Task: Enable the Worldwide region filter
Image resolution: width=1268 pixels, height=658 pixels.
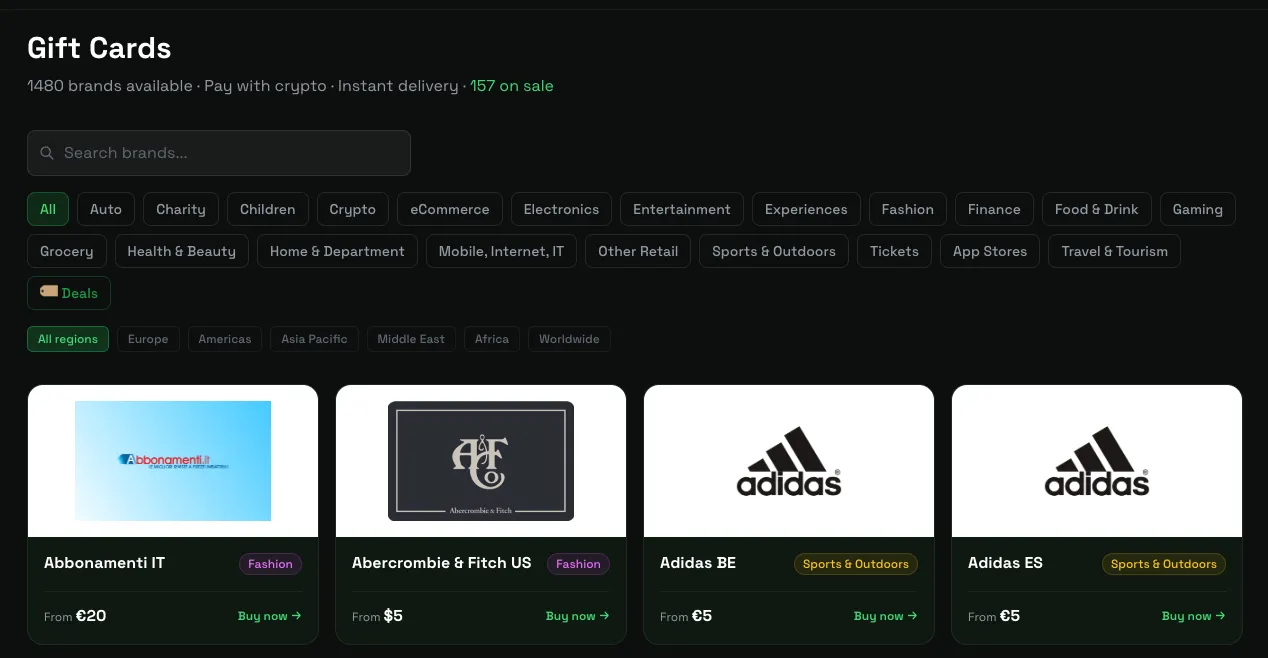Action: 569,339
